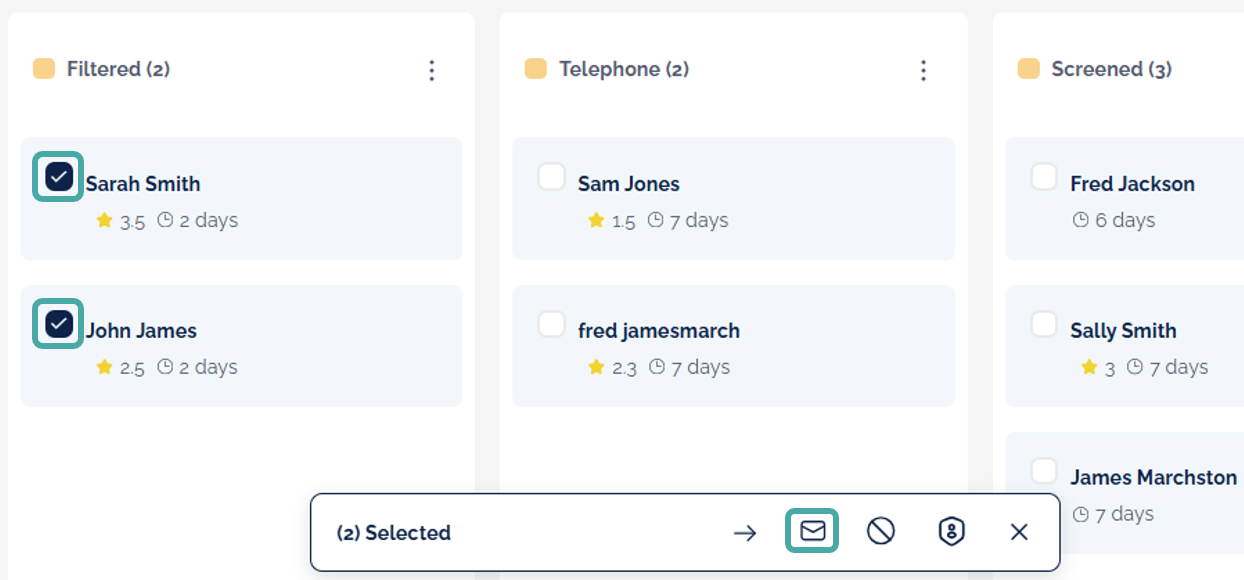
Task: Click the email envelope icon
Action: click(812, 531)
